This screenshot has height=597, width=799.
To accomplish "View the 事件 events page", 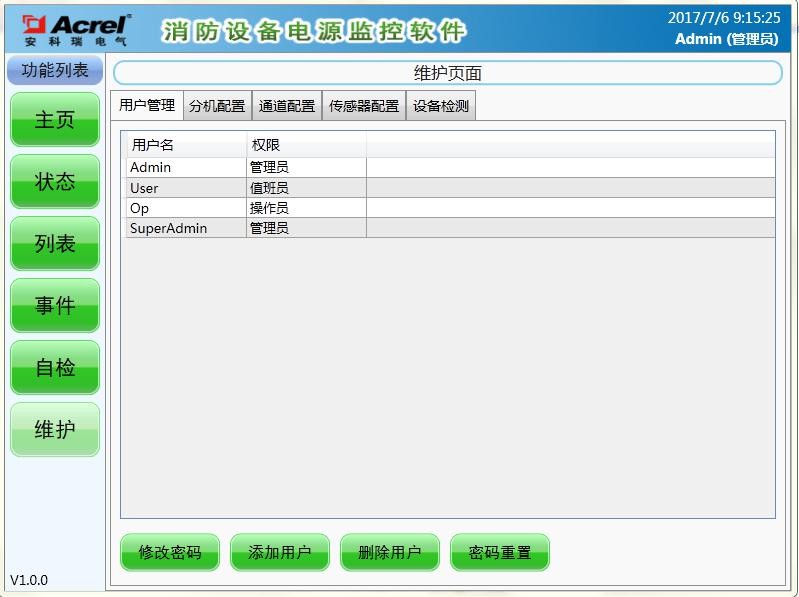I will click(x=55, y=306).
